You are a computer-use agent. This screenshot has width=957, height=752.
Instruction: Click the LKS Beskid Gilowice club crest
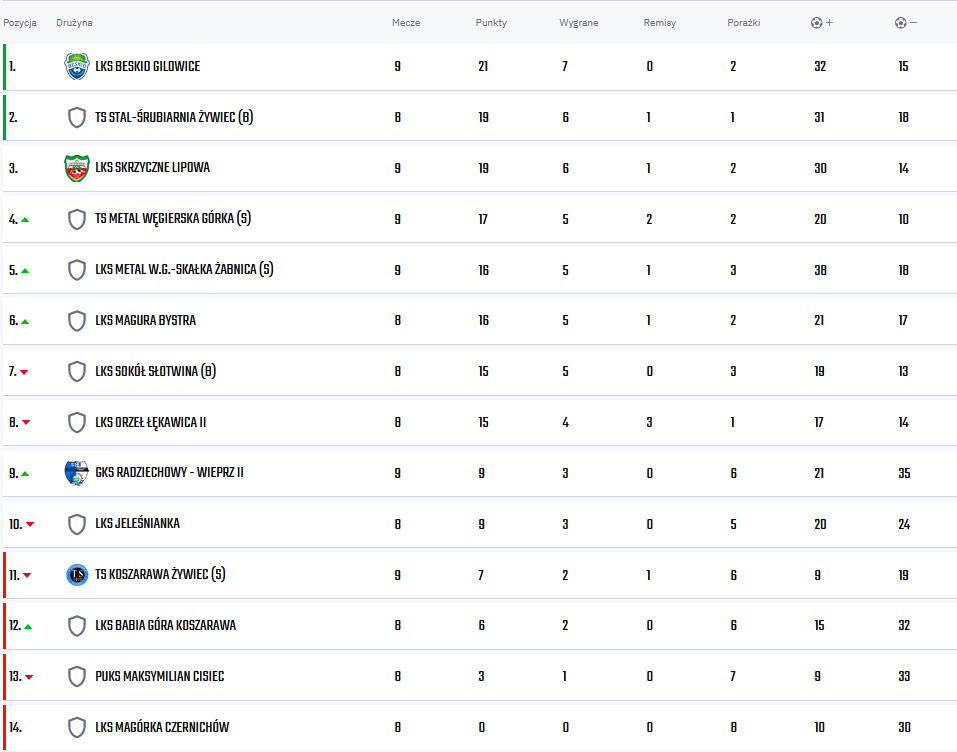point(77,67)
